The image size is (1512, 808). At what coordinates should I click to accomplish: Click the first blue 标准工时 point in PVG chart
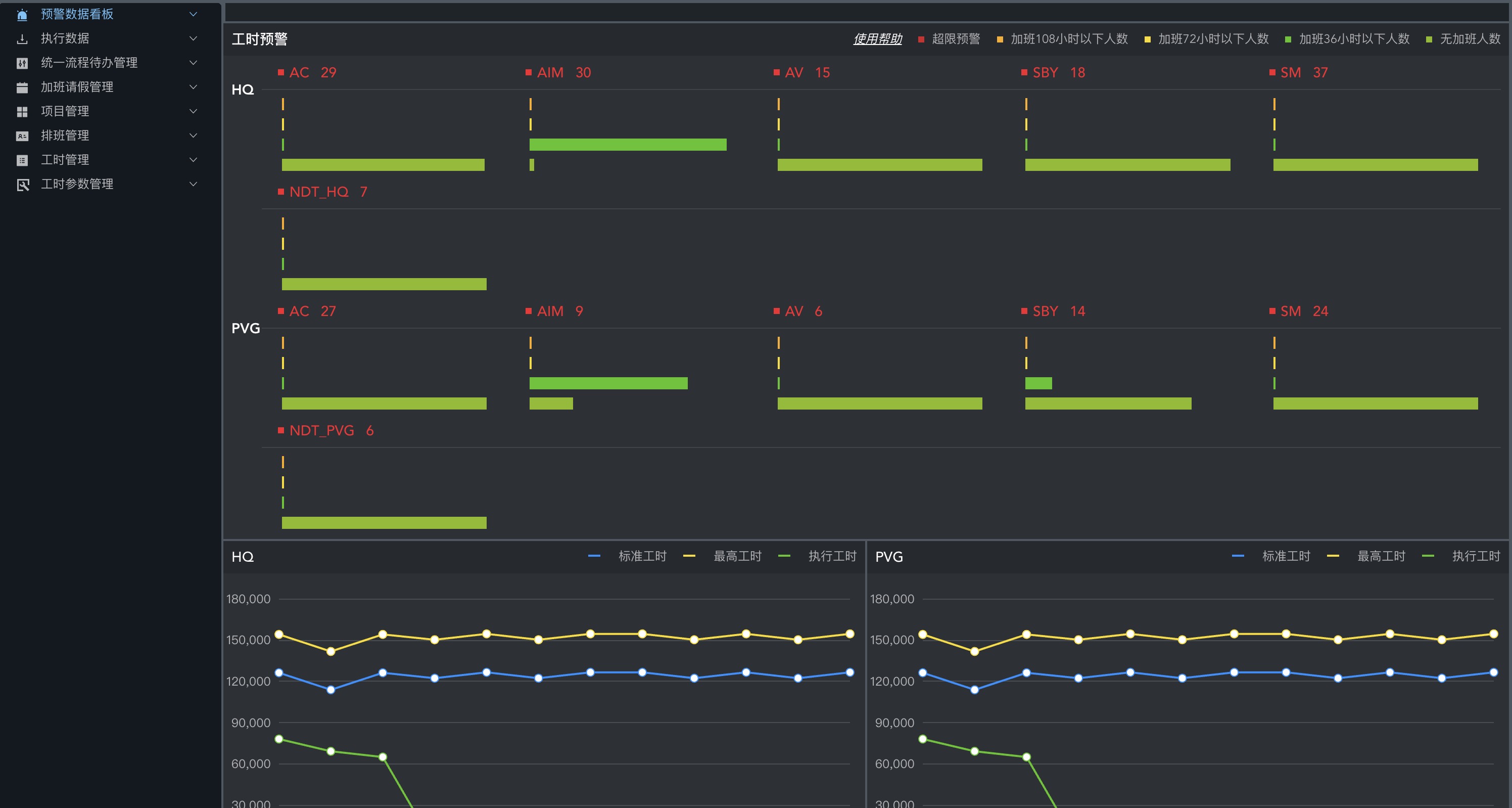coord(923,673)
